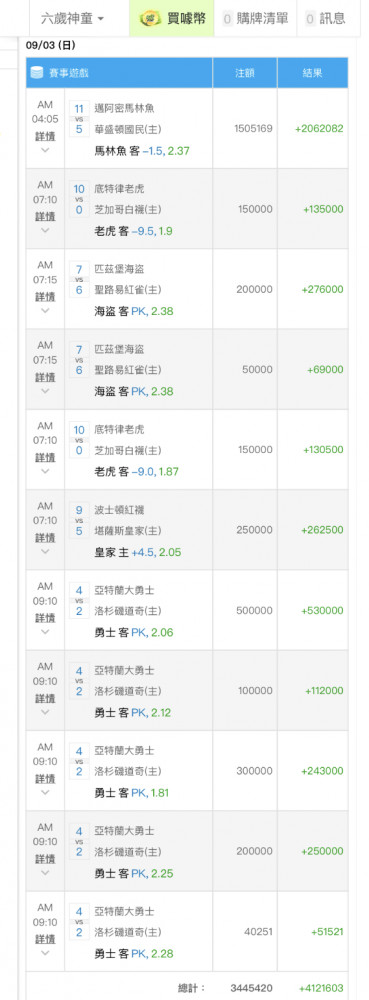Select the 馬林魚 客 -1.5, 2.37 bet line
Image resolution: width=369 pixels, height=1000 pixels.
(142, 151)
